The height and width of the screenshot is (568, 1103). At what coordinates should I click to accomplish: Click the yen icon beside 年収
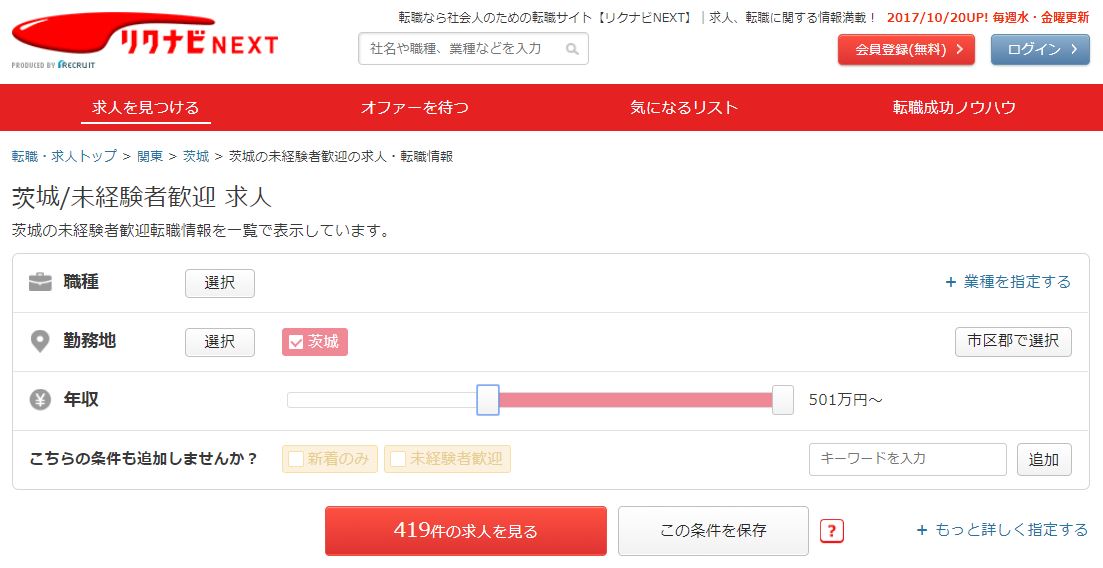(x=40, y=400)
